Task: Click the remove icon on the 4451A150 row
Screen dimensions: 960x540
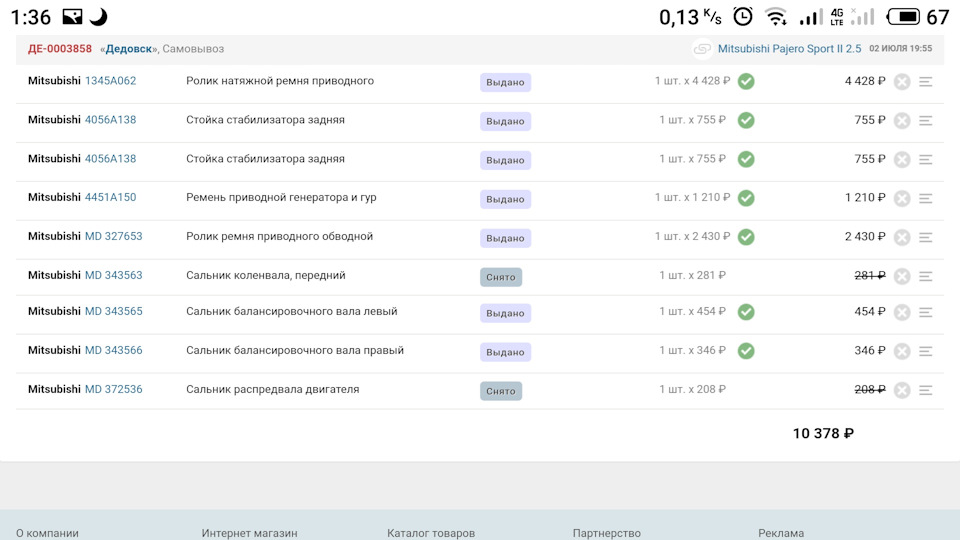Action: 902,199
